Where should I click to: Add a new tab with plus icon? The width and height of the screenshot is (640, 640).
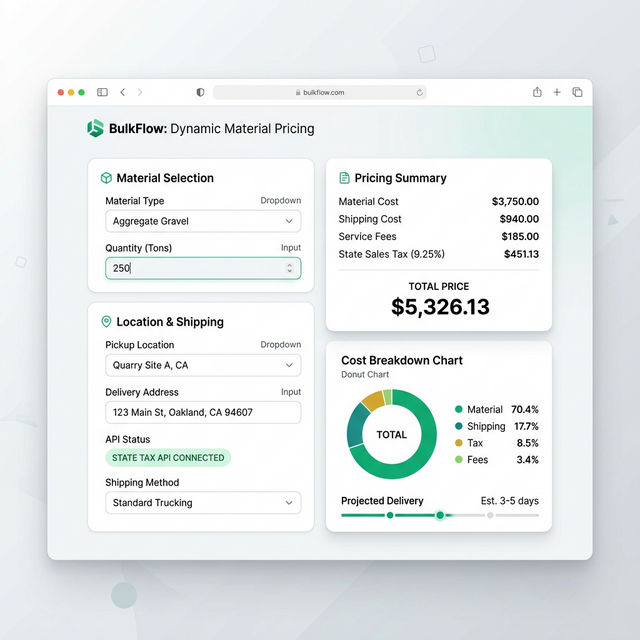pos(557,92)
